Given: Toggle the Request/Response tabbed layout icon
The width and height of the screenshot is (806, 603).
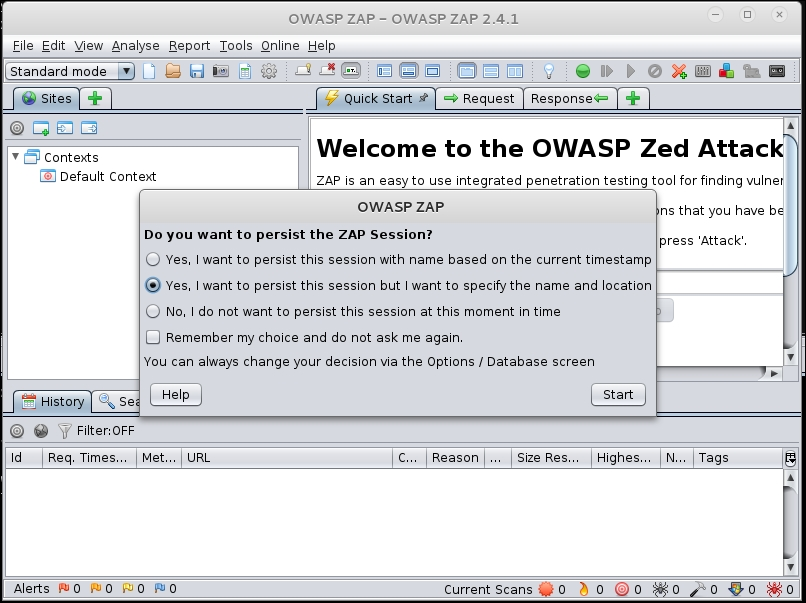Looking at the screenshot, I should [467, 71].
